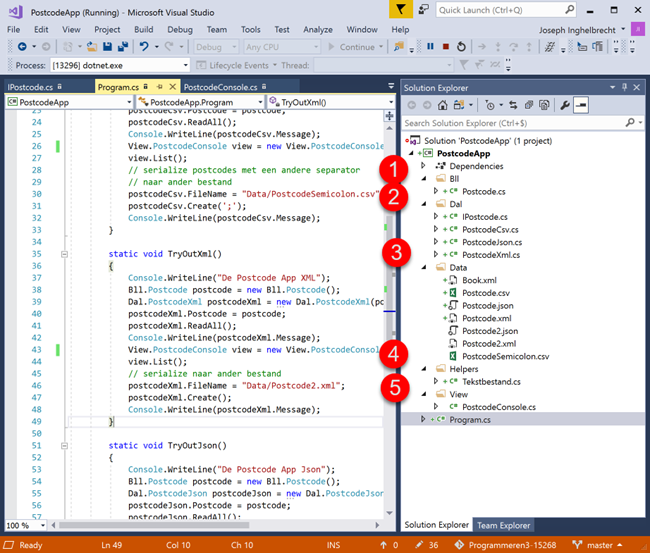Screen dimensions: 650x553
Task: Click the vertical scrollbar down arrow in editor
Action: click(389, 513)
